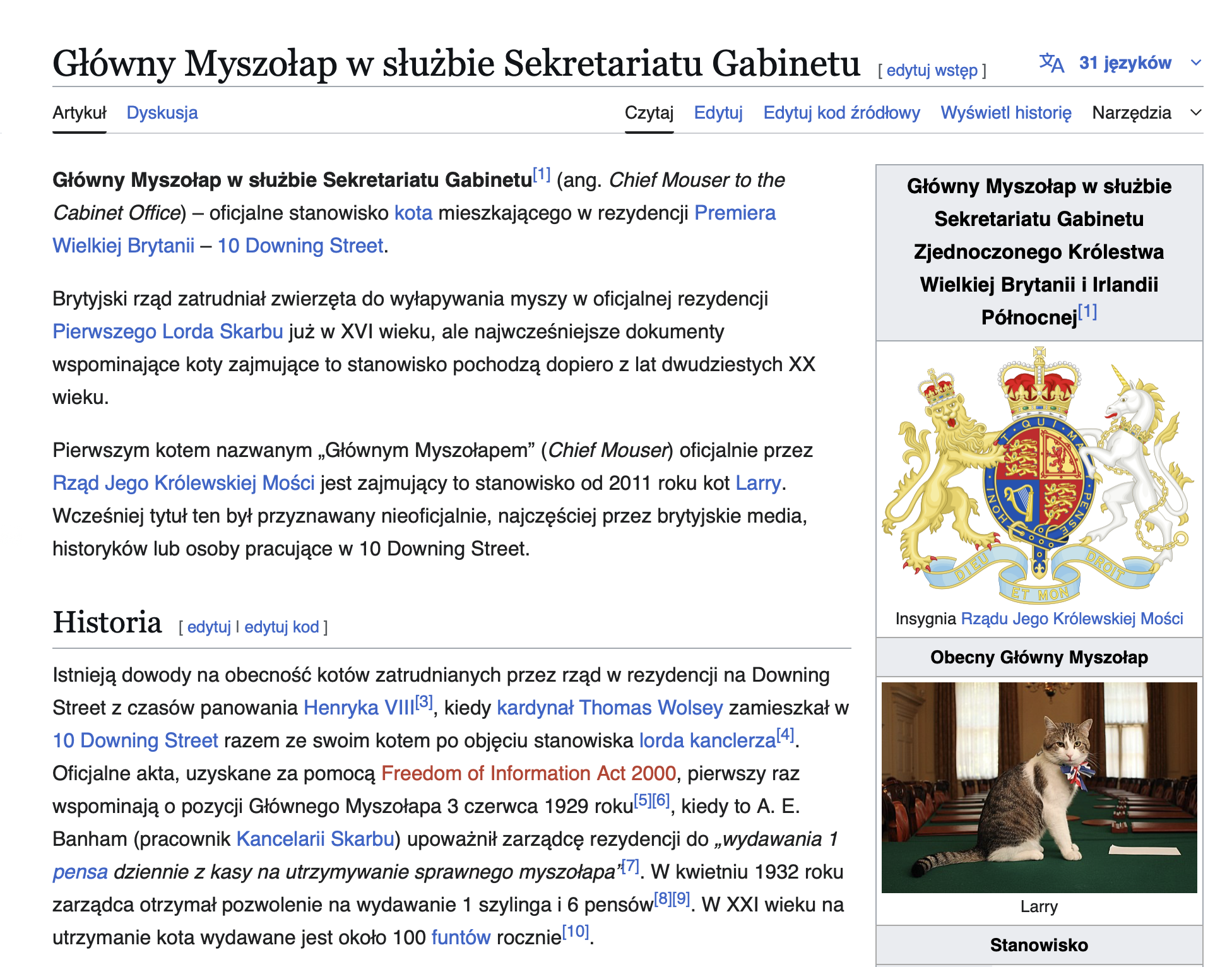Follow the kardynał Thomas Wolsey link

(x=610, y=708)
